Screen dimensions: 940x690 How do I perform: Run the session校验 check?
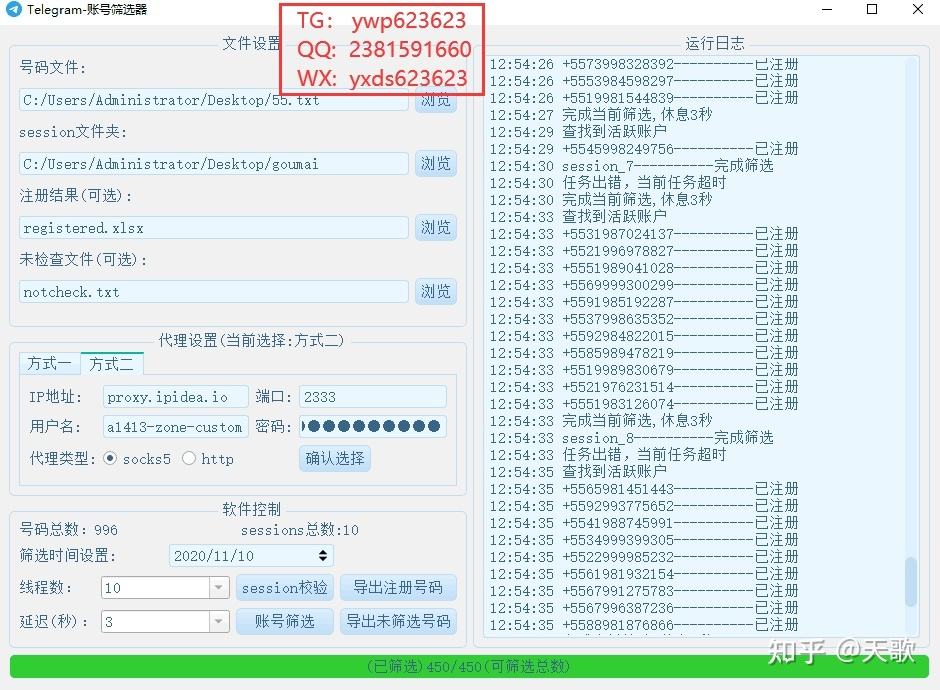coord(285,587)
